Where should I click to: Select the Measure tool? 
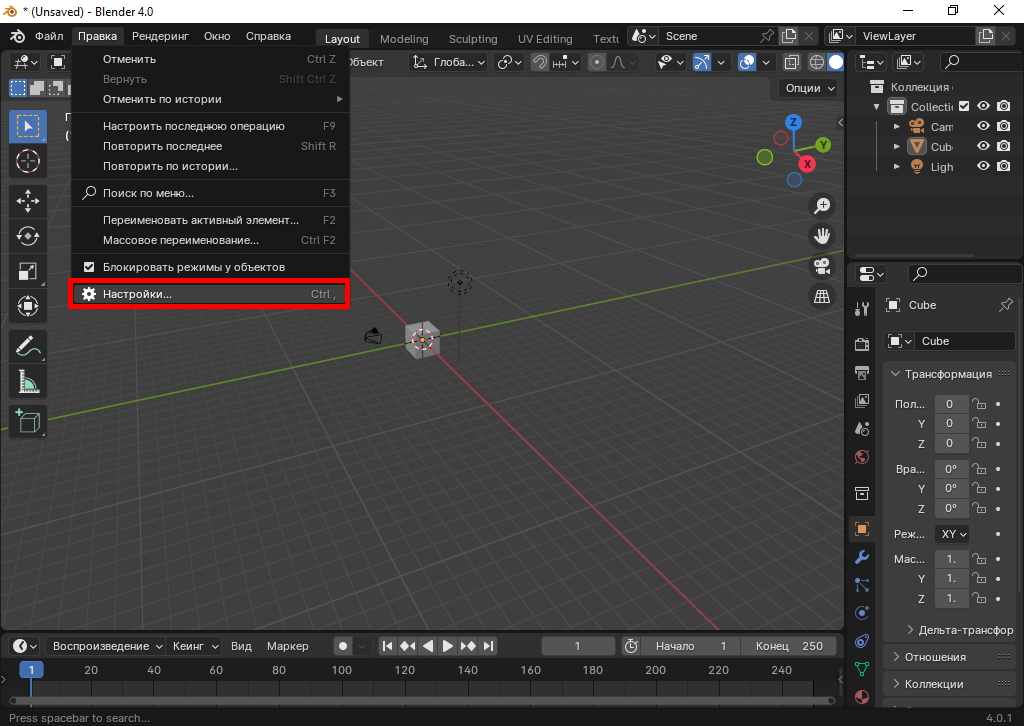coord(28,381)
